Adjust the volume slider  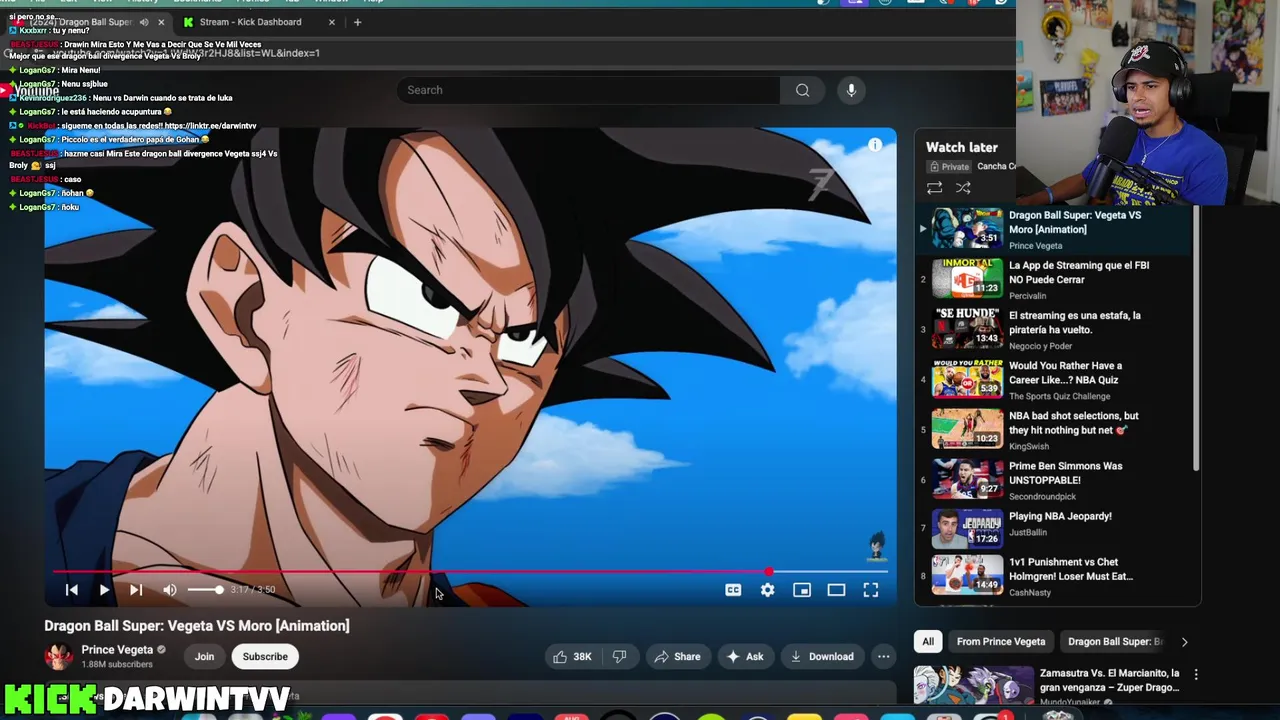[205, 590]
